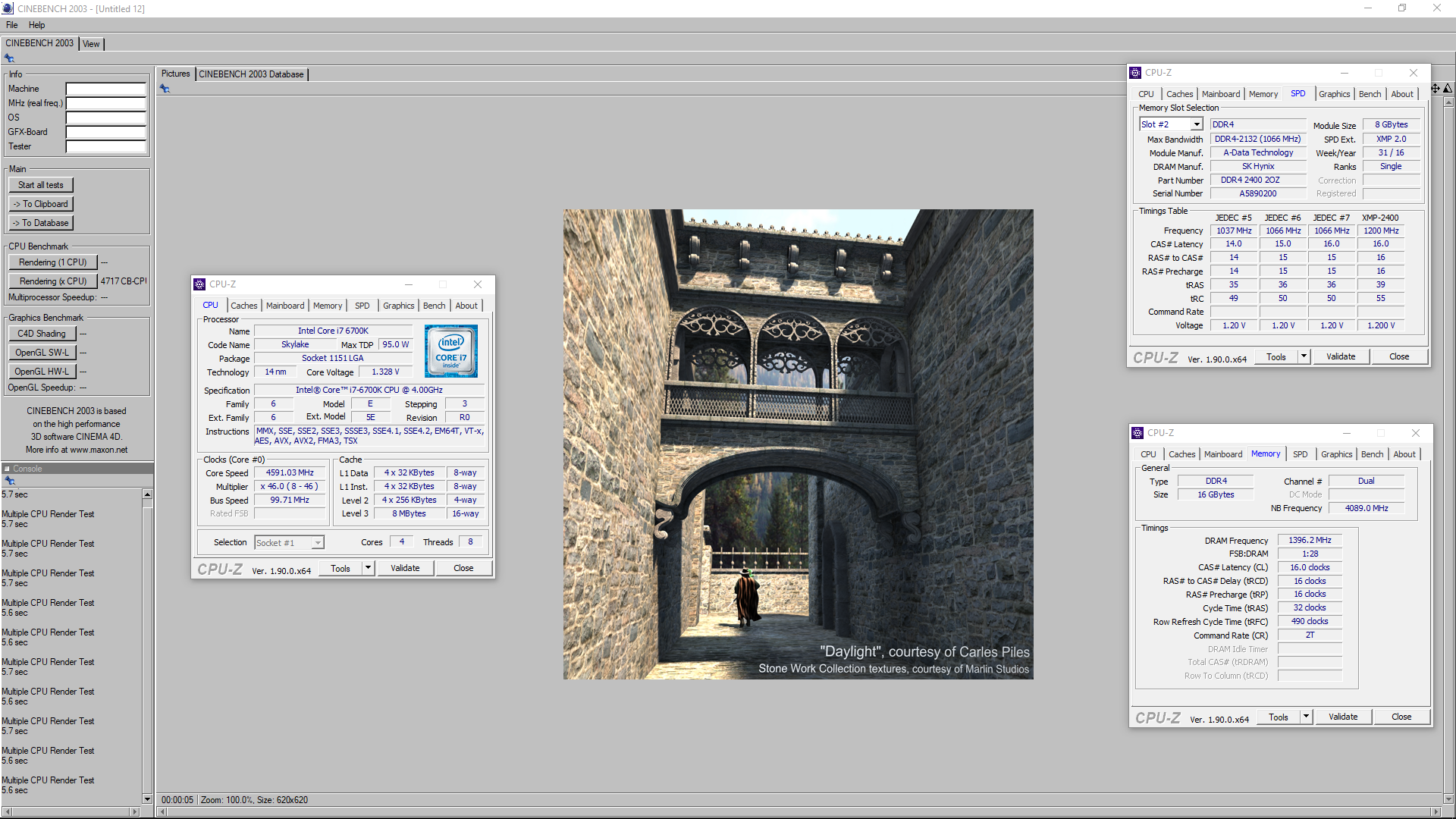Click the CPU-Z icon in the SPD window's title bar
This screenshot has width=1456, height=819.
(1135, 73)
